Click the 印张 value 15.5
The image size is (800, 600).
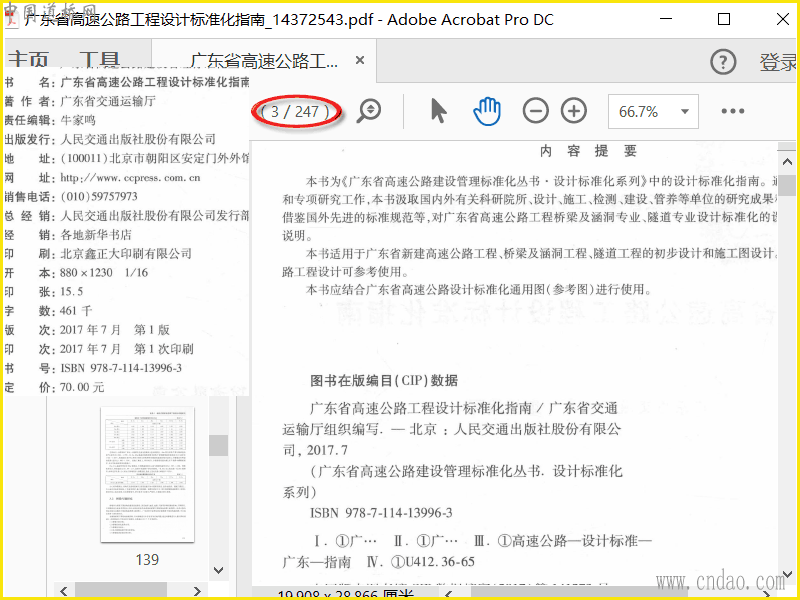(x=71, y=291)
